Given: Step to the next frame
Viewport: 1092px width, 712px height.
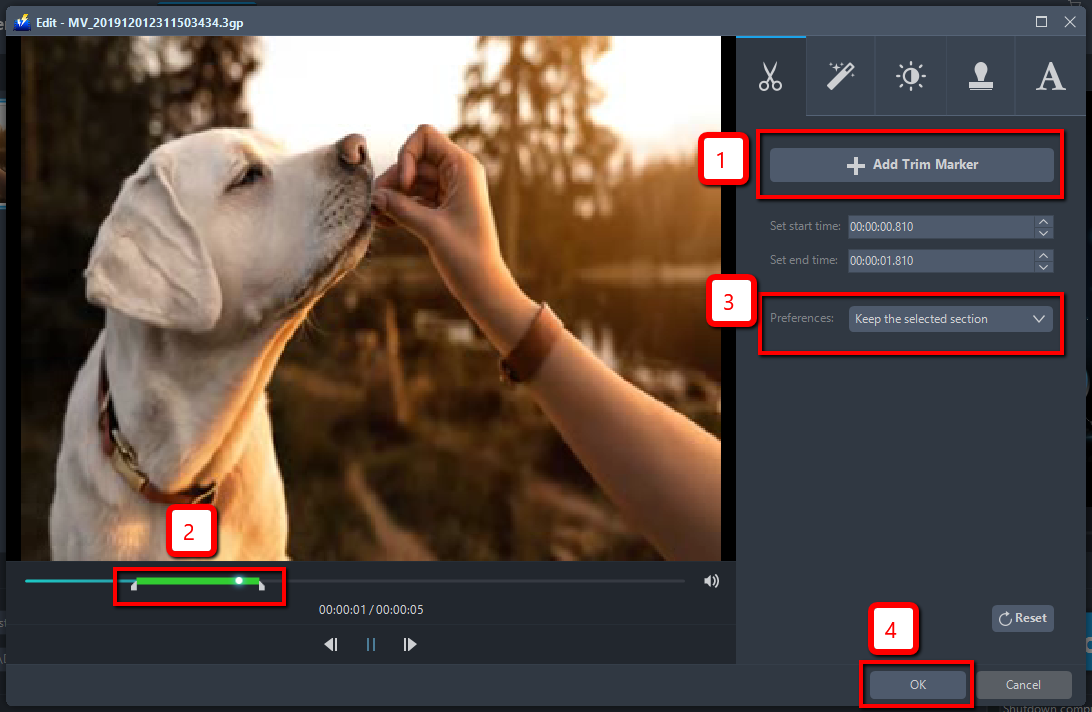Looking at the screenshot, I should pos(410,645).
